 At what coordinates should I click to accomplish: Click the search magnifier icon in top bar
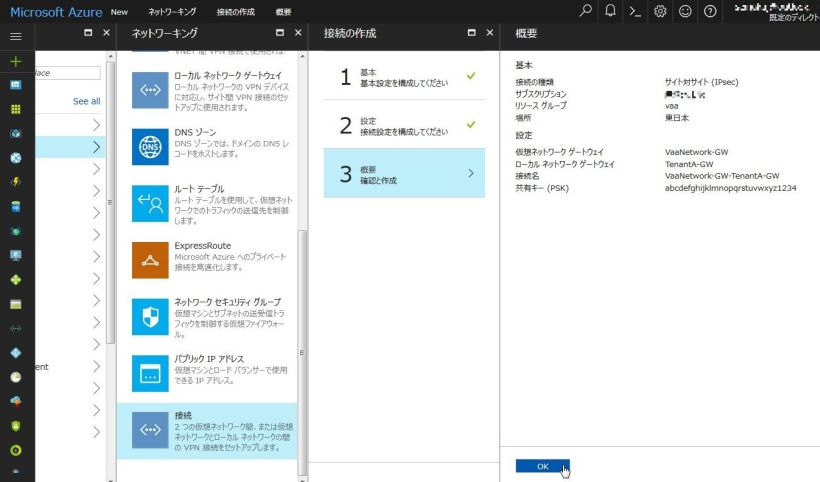tap(586, 11)
